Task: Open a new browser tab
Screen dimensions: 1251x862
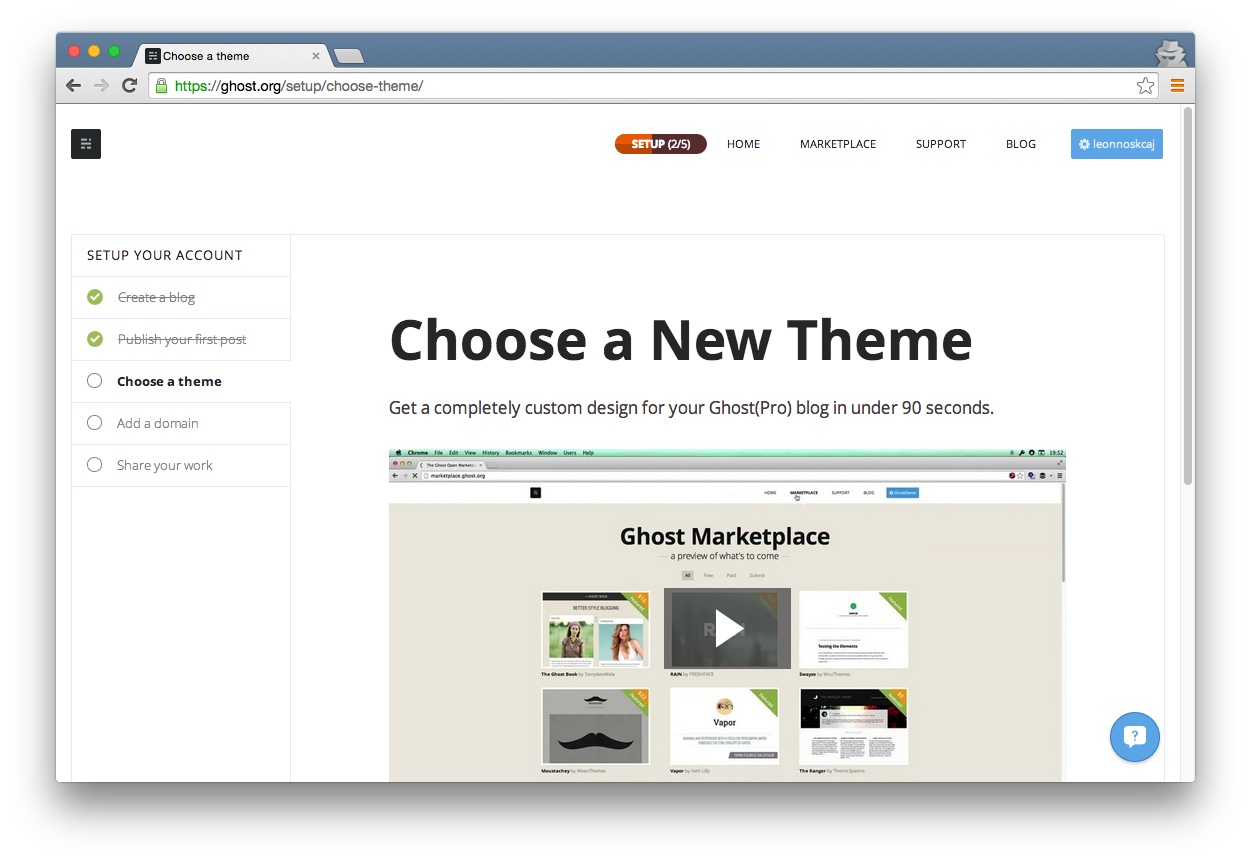Action: tap(348, 56)
